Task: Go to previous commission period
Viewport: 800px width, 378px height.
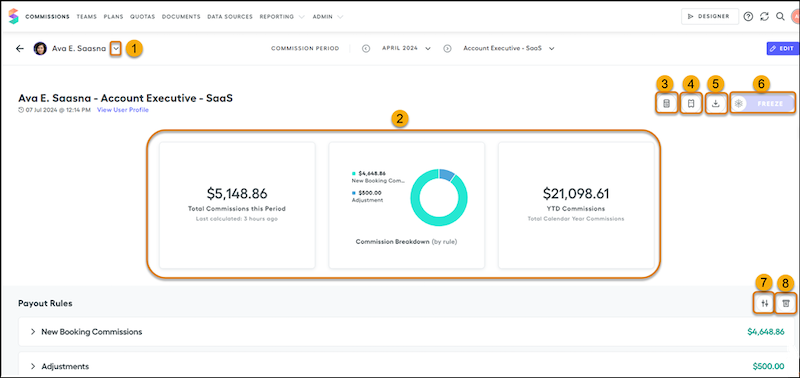Action: [366, 48]
